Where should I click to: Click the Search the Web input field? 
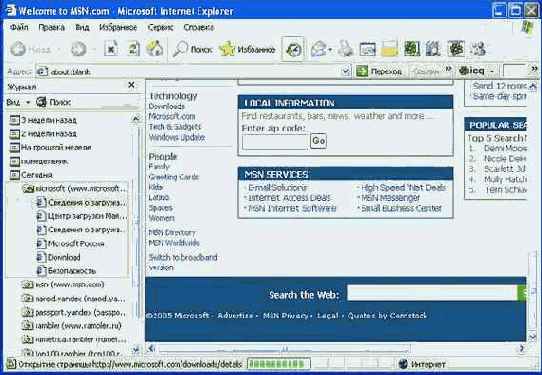[x=432, y=293]
